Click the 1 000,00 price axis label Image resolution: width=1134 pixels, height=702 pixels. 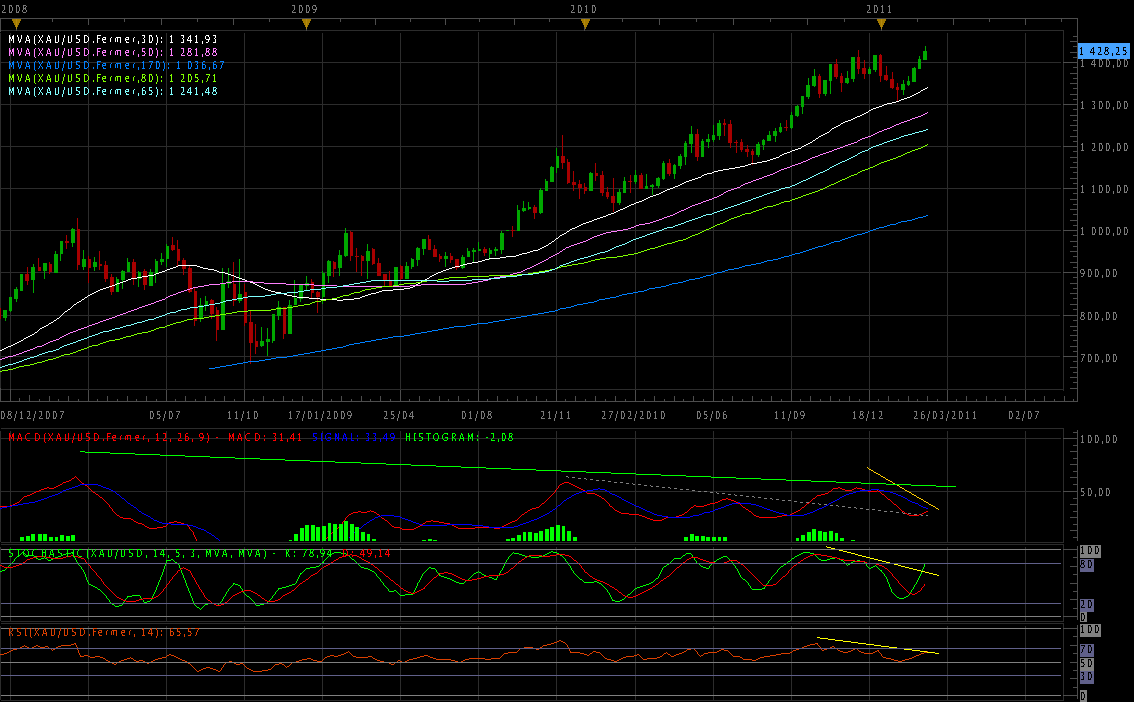(1104, 231)
